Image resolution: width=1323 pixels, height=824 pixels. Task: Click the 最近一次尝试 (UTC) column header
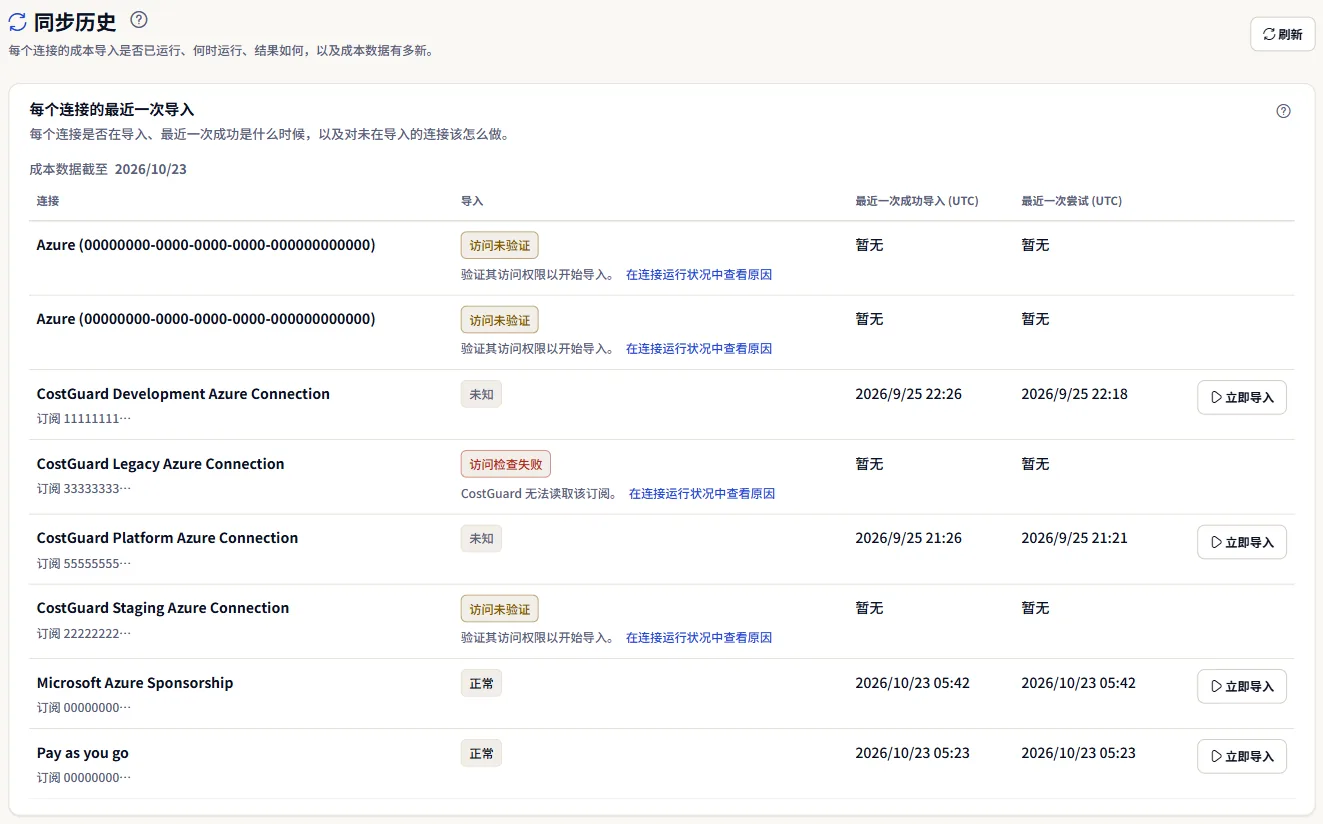(x=1071, y=201)
